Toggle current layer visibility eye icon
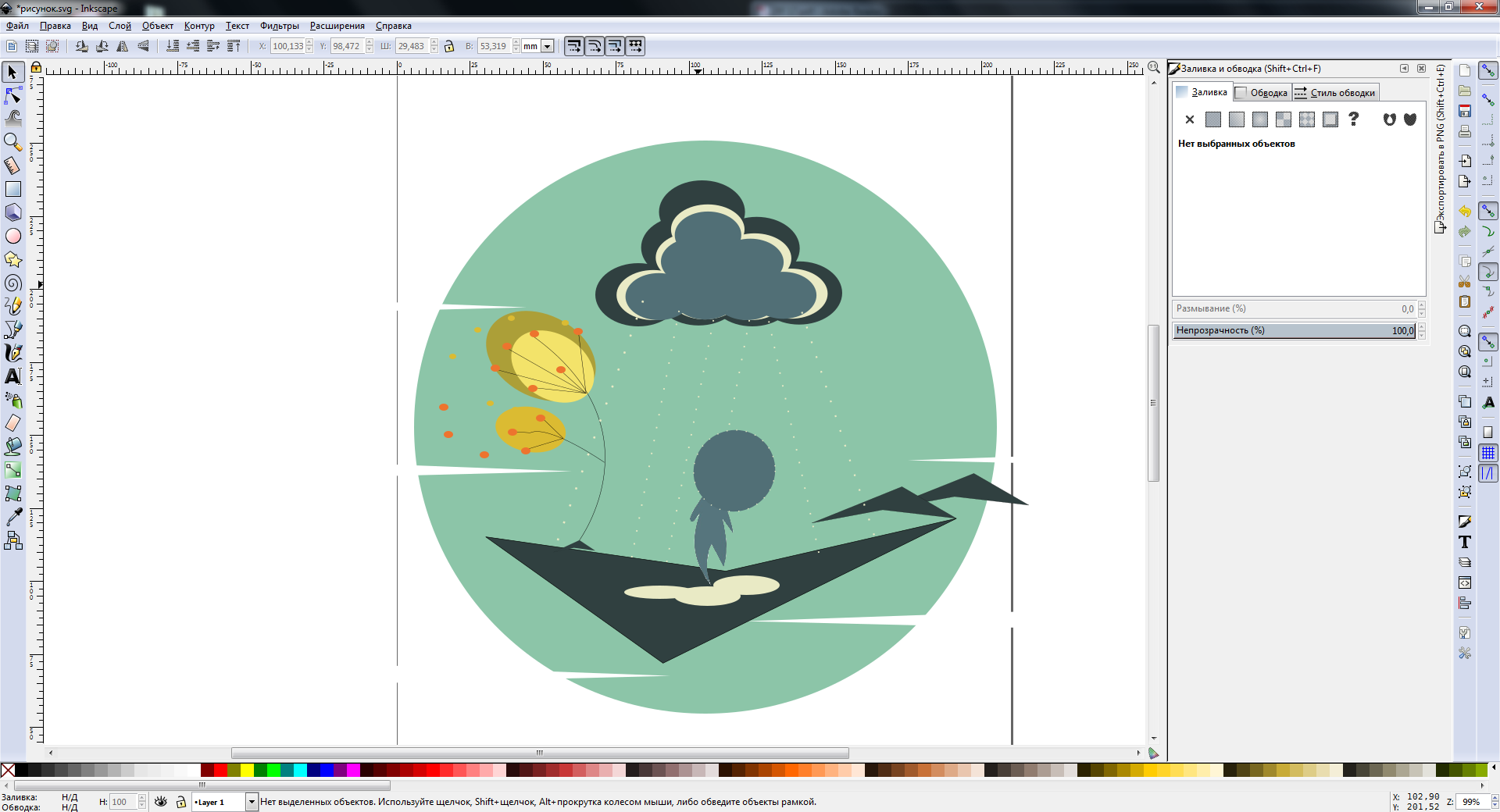The width and height of the screenshot is (1500, 812). tap(161, 802)
